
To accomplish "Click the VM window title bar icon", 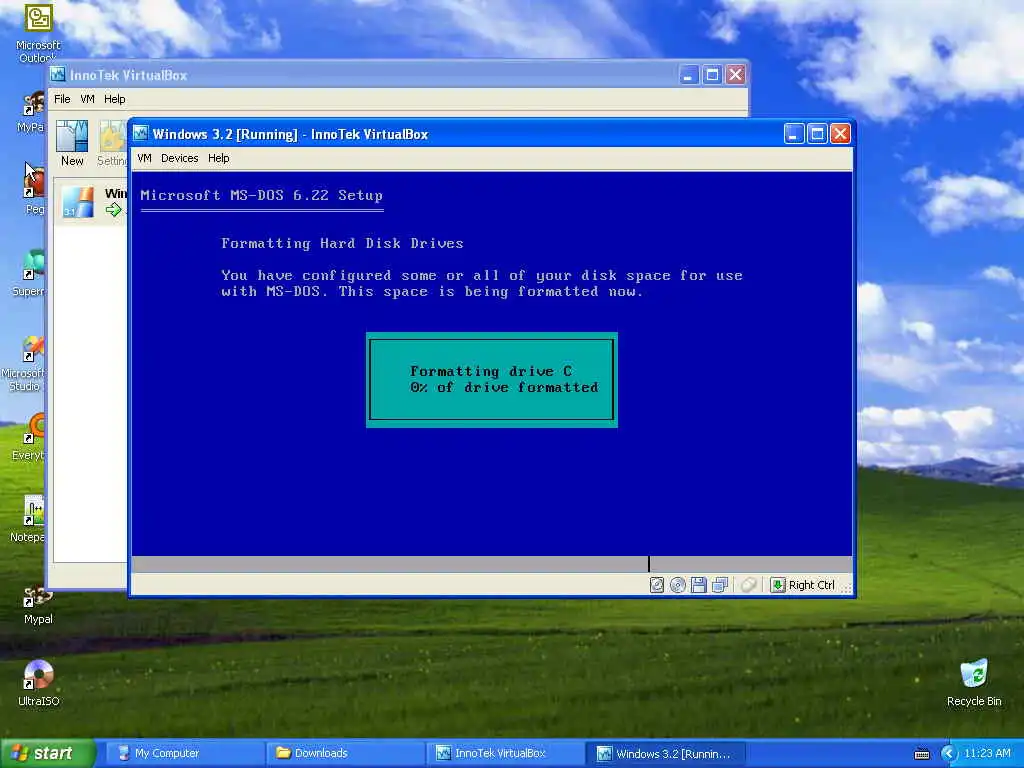I will tap(141, 133).
